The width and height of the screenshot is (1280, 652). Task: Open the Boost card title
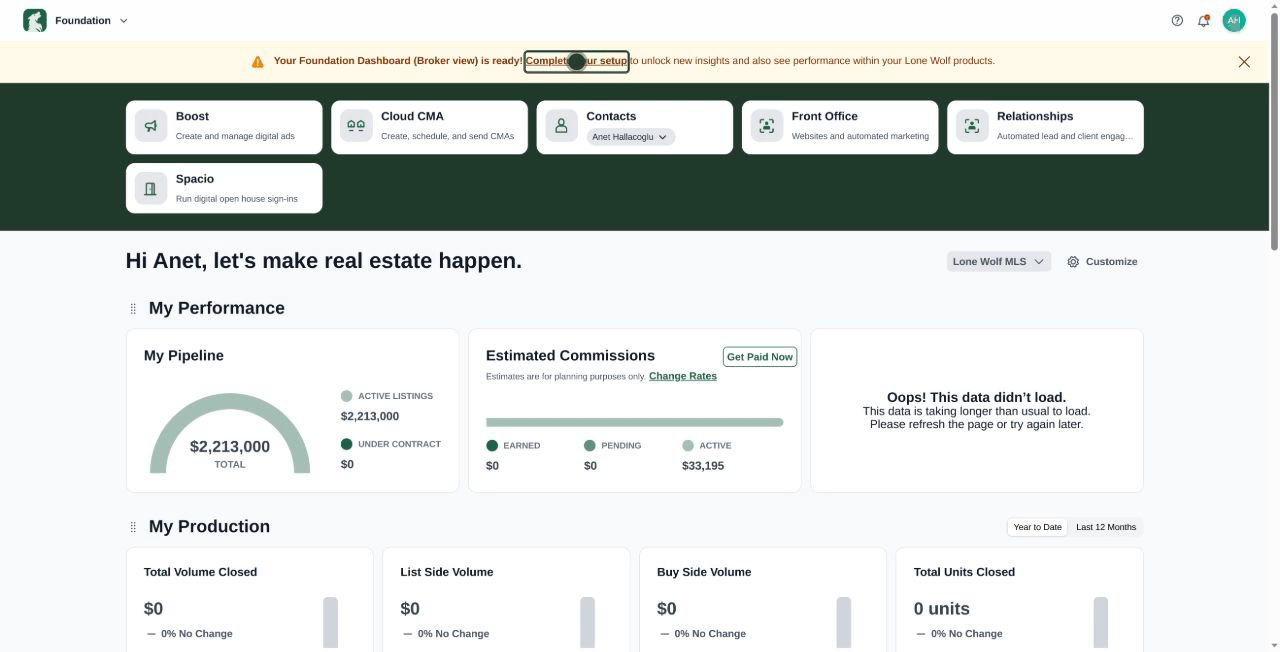pyautogui.click(x=192, y=116)
